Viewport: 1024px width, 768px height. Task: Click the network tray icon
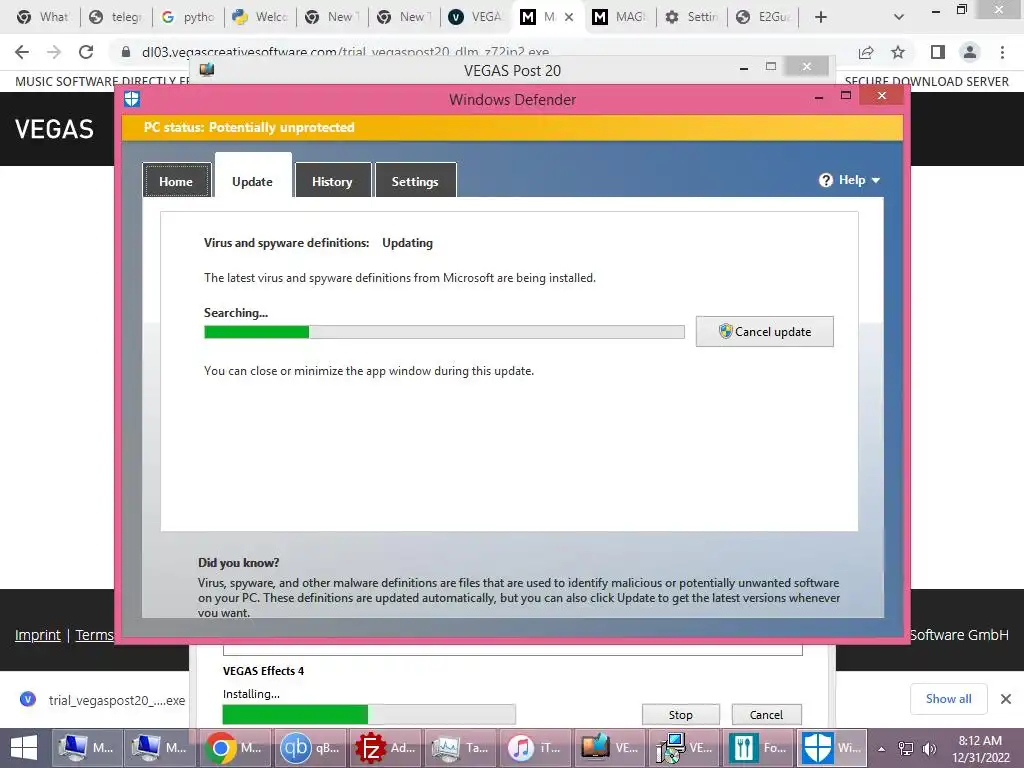point(905,749)
